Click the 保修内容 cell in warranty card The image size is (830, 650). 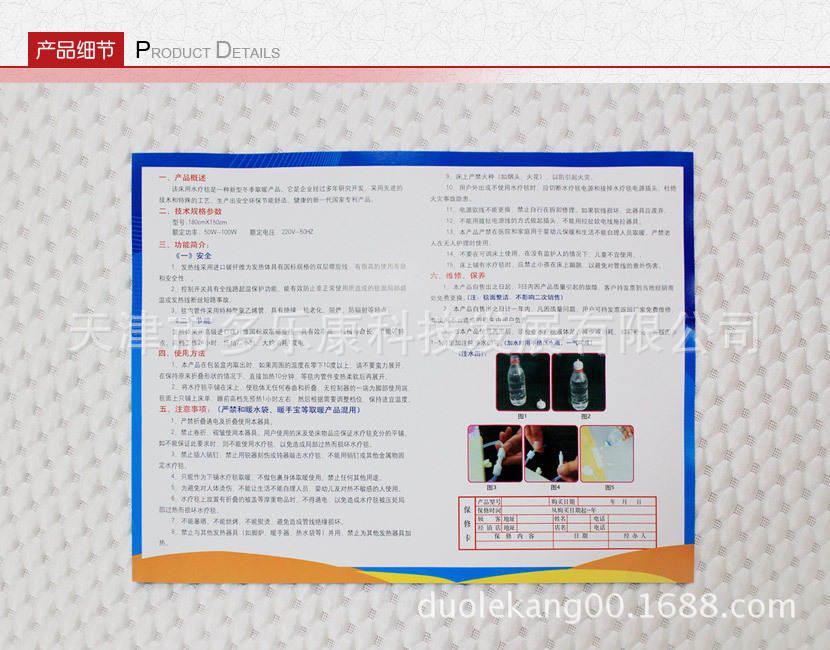[x=515, y=536]
